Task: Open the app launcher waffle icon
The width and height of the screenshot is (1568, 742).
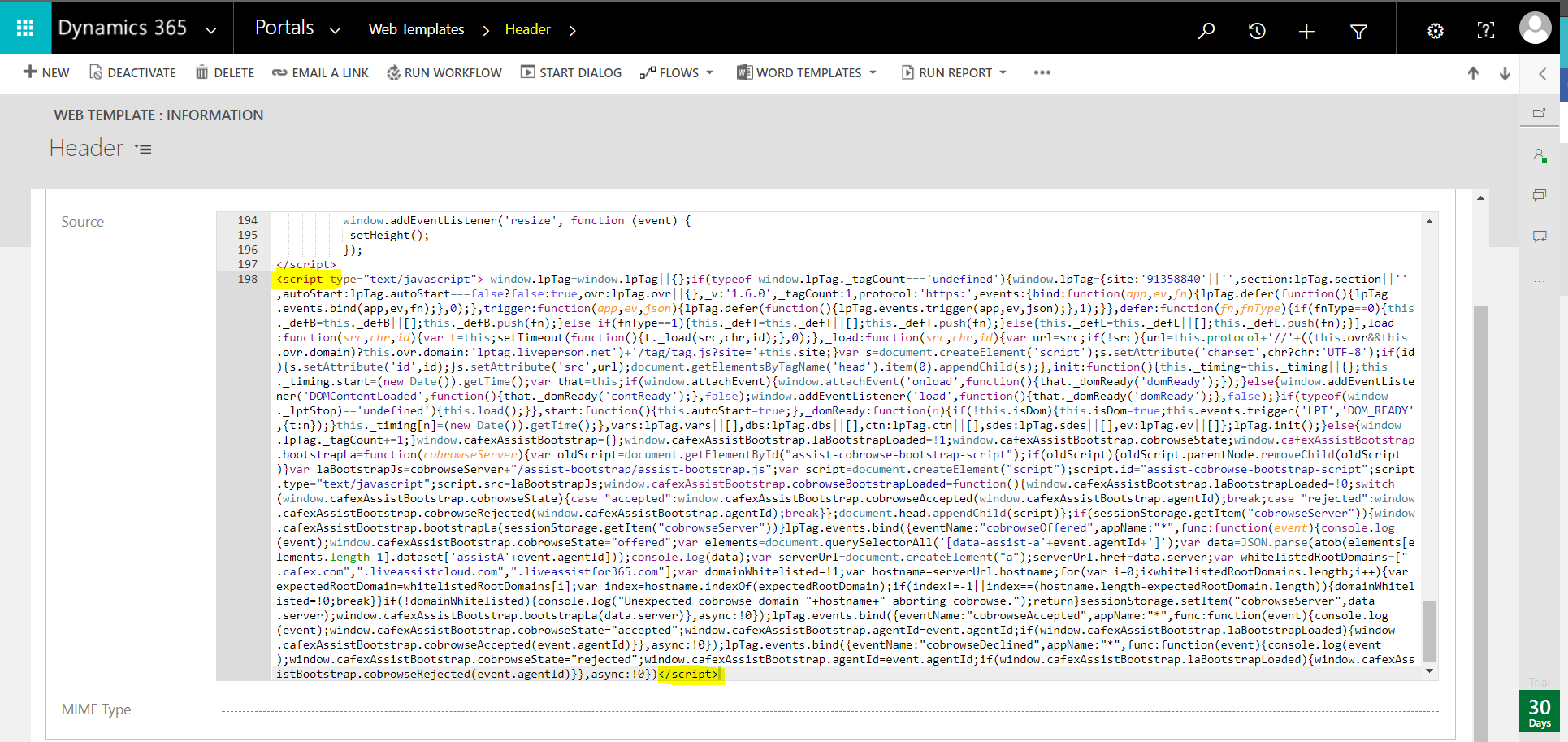Action: 25,28
